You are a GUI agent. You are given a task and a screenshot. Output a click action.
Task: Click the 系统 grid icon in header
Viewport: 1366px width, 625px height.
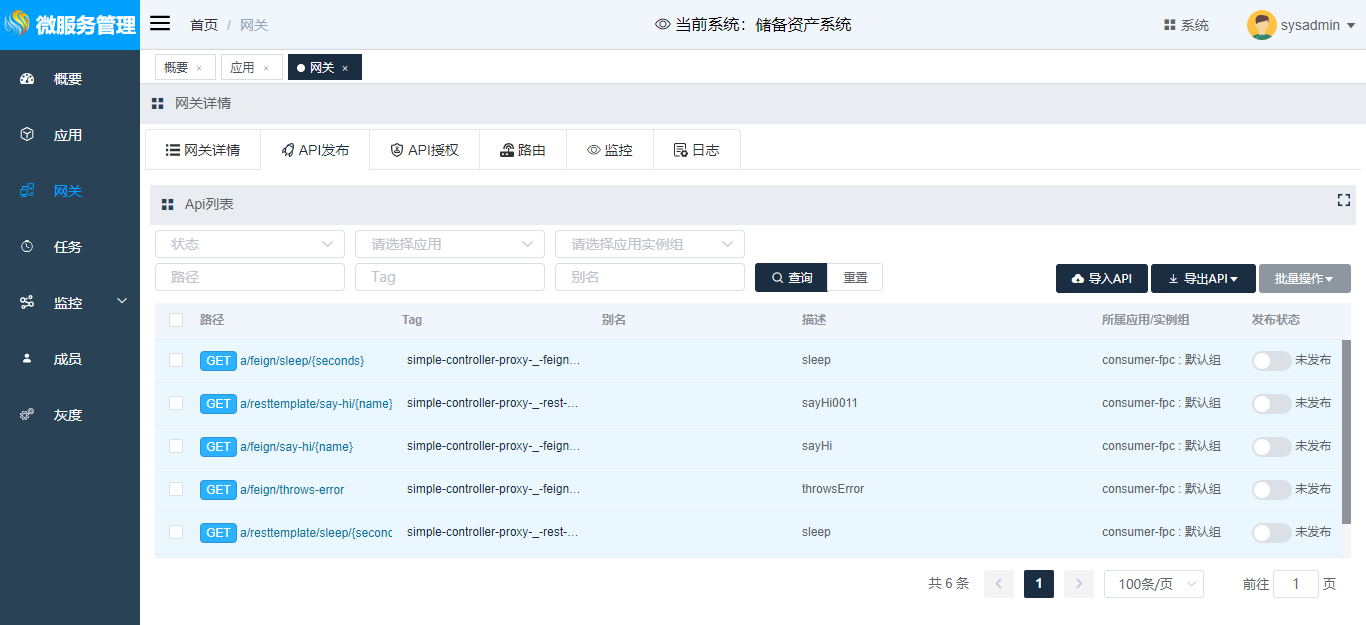[1169, 25]
